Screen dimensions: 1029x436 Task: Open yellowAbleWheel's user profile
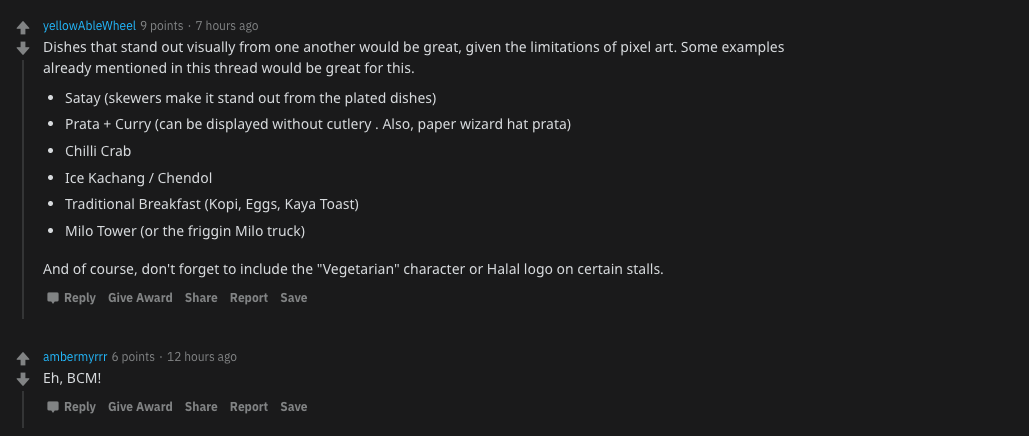89,26
